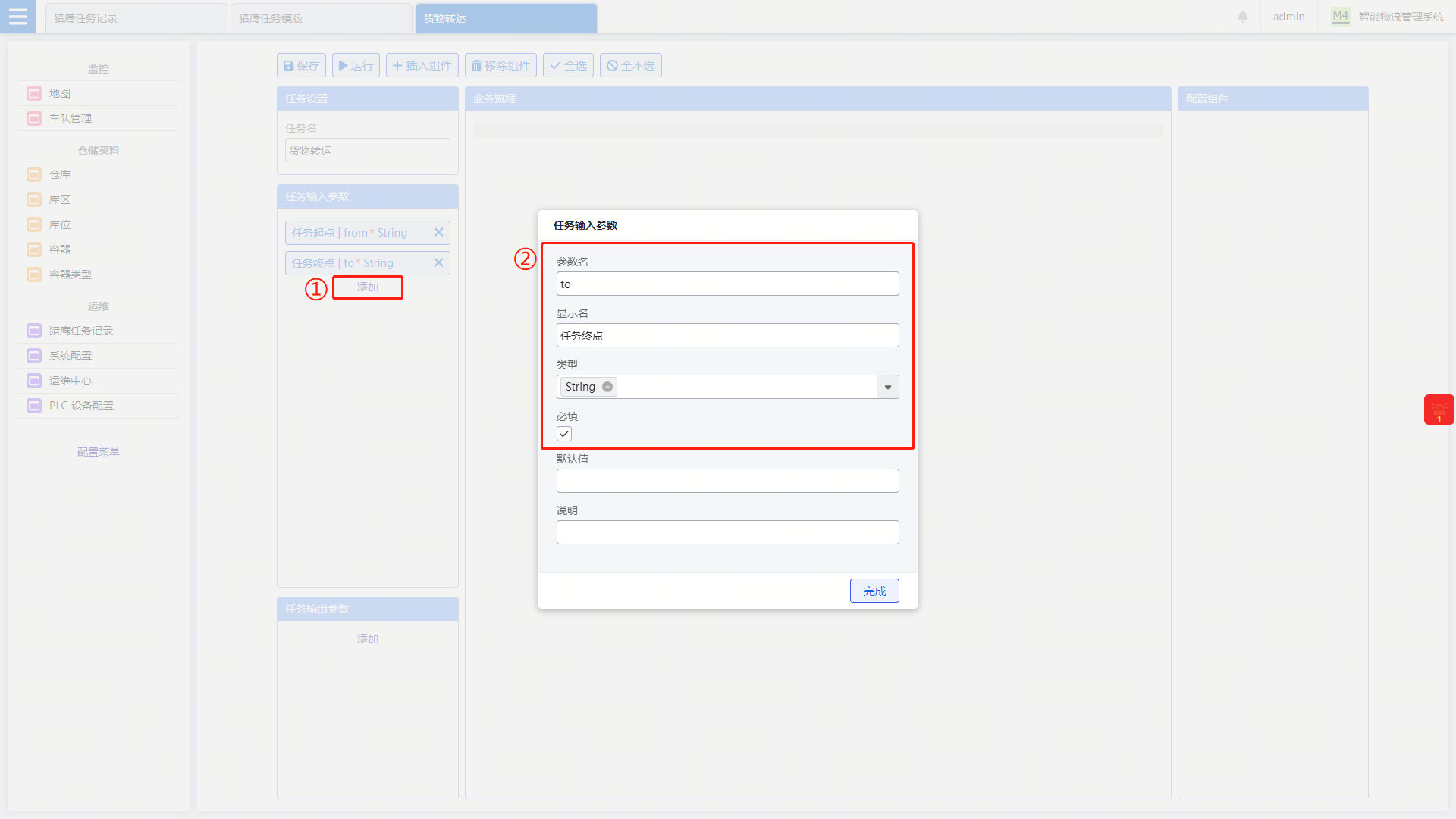Click the 智能物流管理系统 title

[1401, 17]
